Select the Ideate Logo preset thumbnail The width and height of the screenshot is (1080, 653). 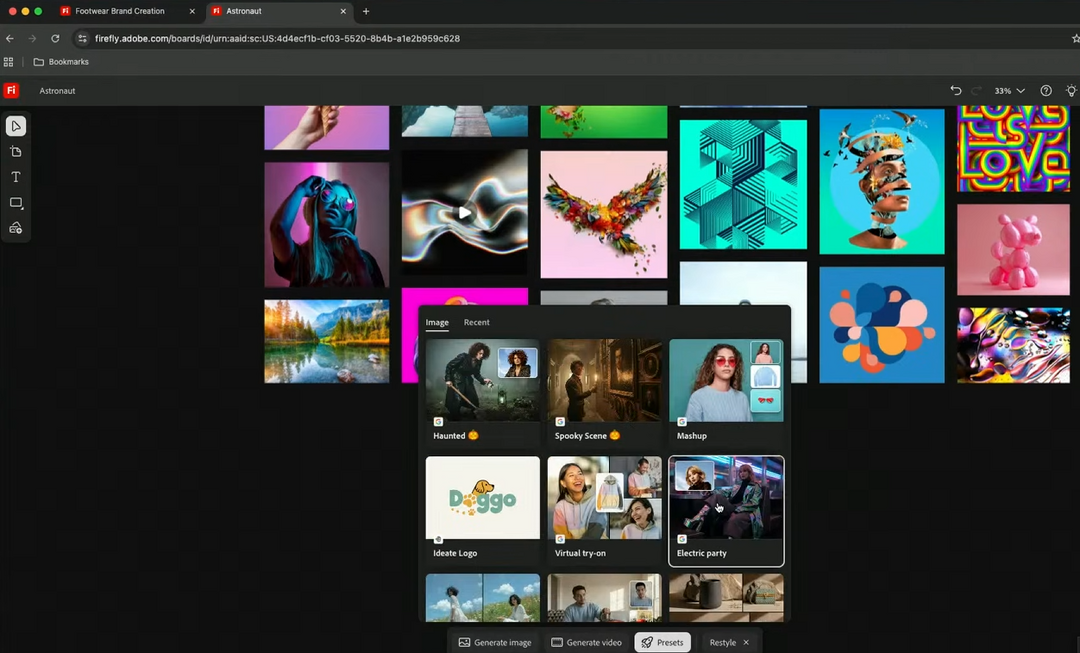point(482,499)
